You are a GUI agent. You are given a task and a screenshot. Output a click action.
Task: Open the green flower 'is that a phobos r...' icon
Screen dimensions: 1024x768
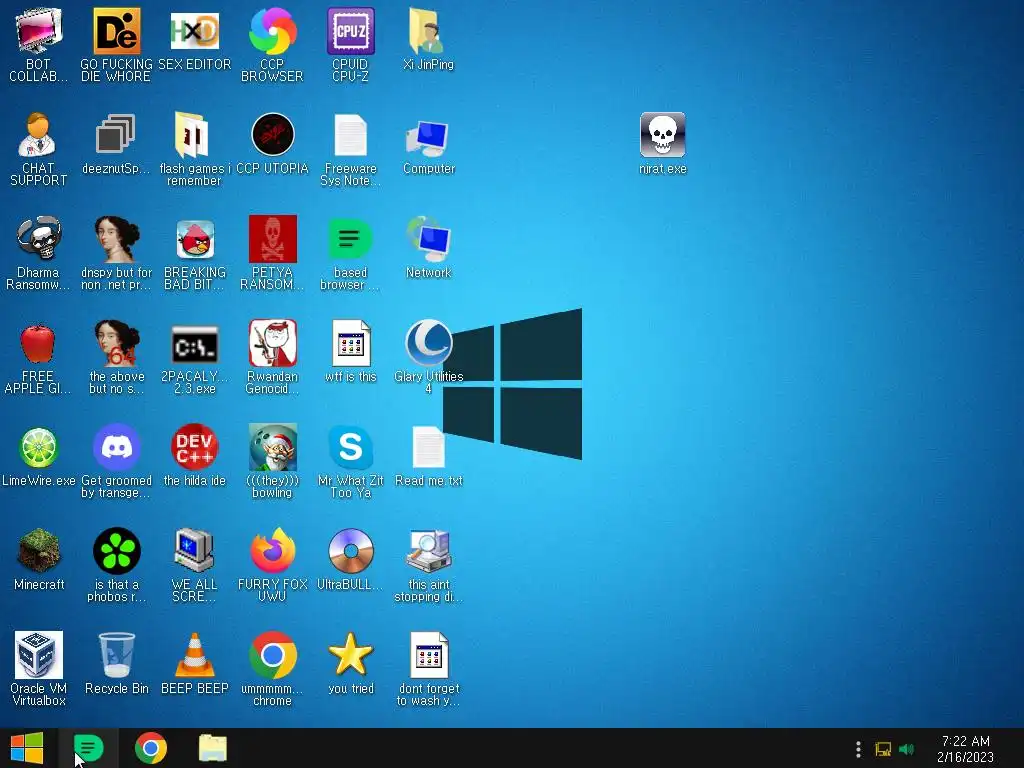coord(116,565)
